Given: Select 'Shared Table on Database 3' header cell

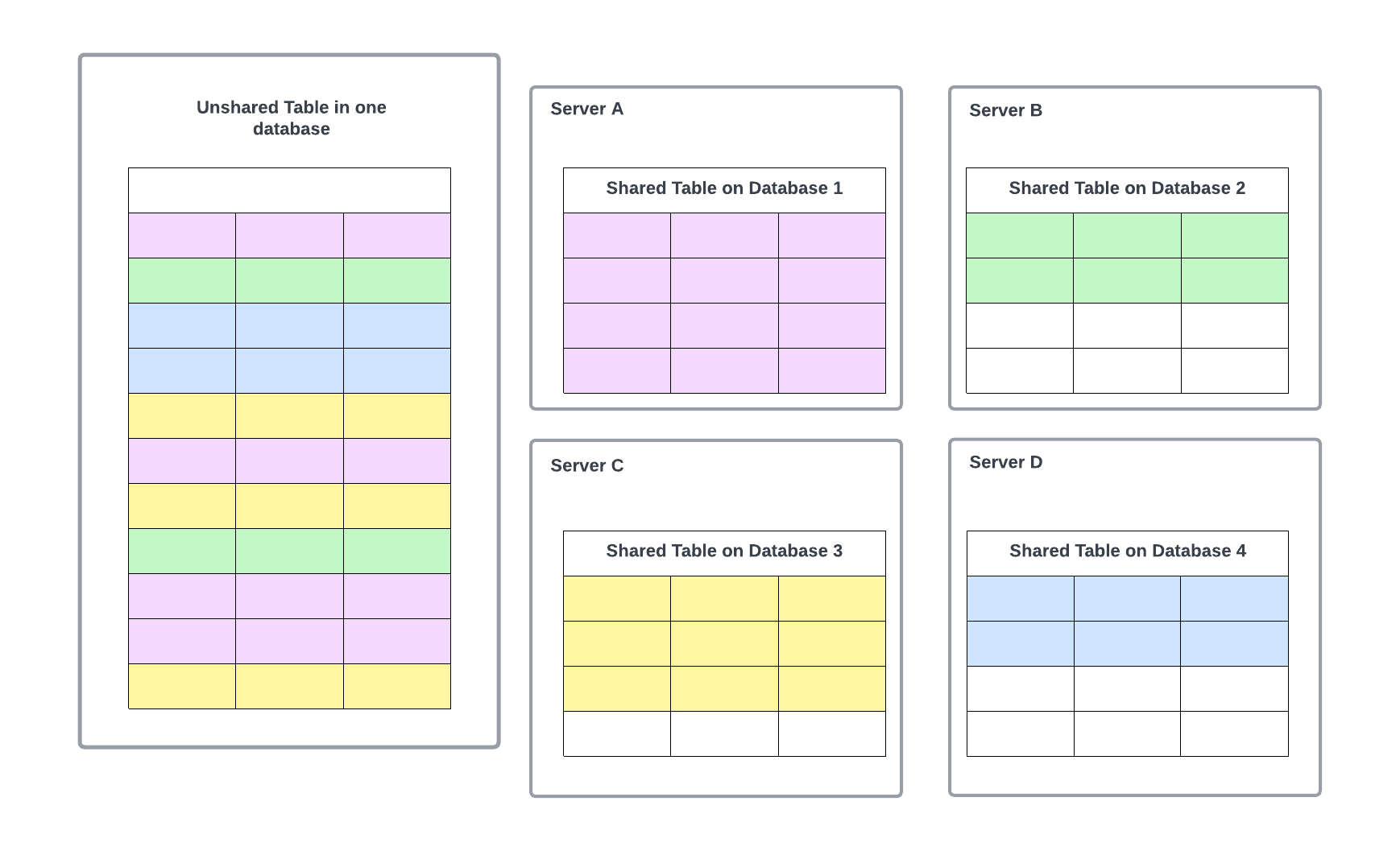Looking at the screenshot, I should [x=724, y=551].
